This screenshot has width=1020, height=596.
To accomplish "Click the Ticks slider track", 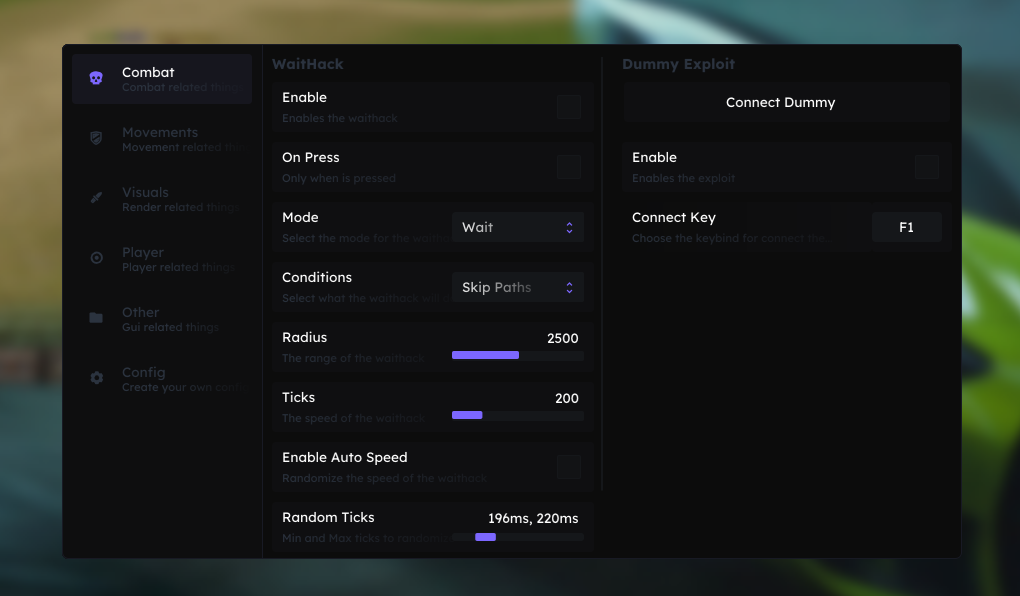I will pos(517,415).
